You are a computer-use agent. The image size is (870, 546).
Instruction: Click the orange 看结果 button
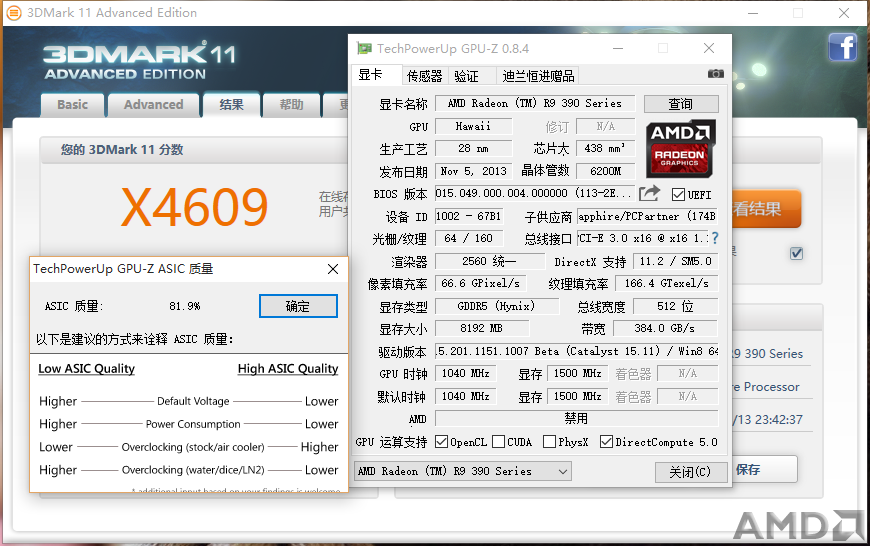766,209
